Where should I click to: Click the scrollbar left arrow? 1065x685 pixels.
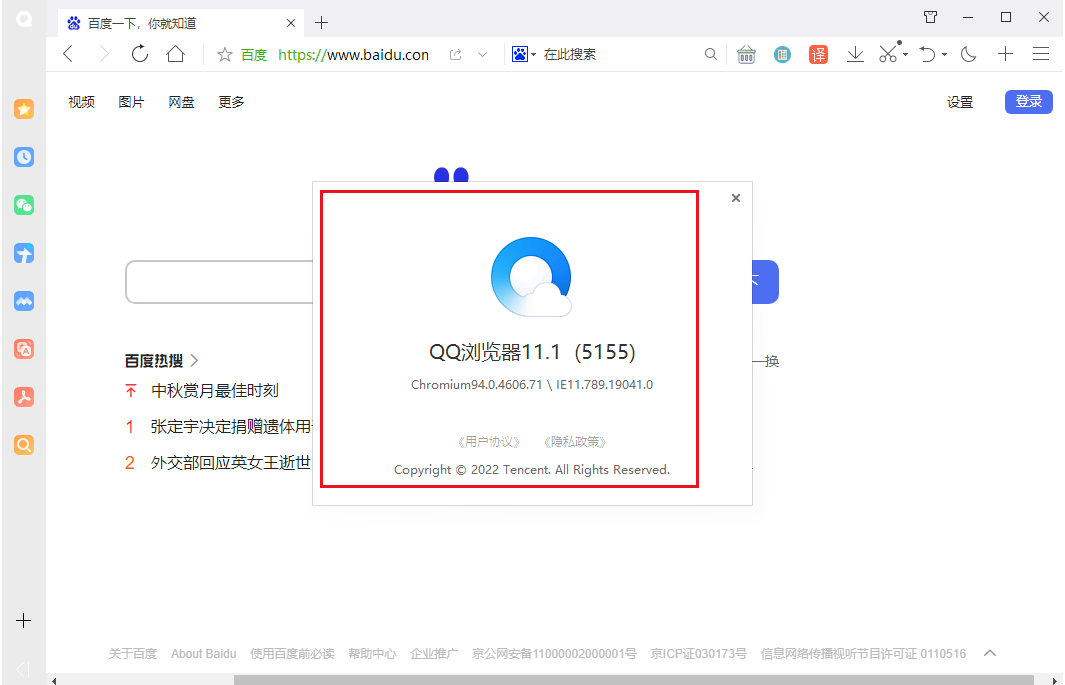pyautogui.click(x=54, y=680)
